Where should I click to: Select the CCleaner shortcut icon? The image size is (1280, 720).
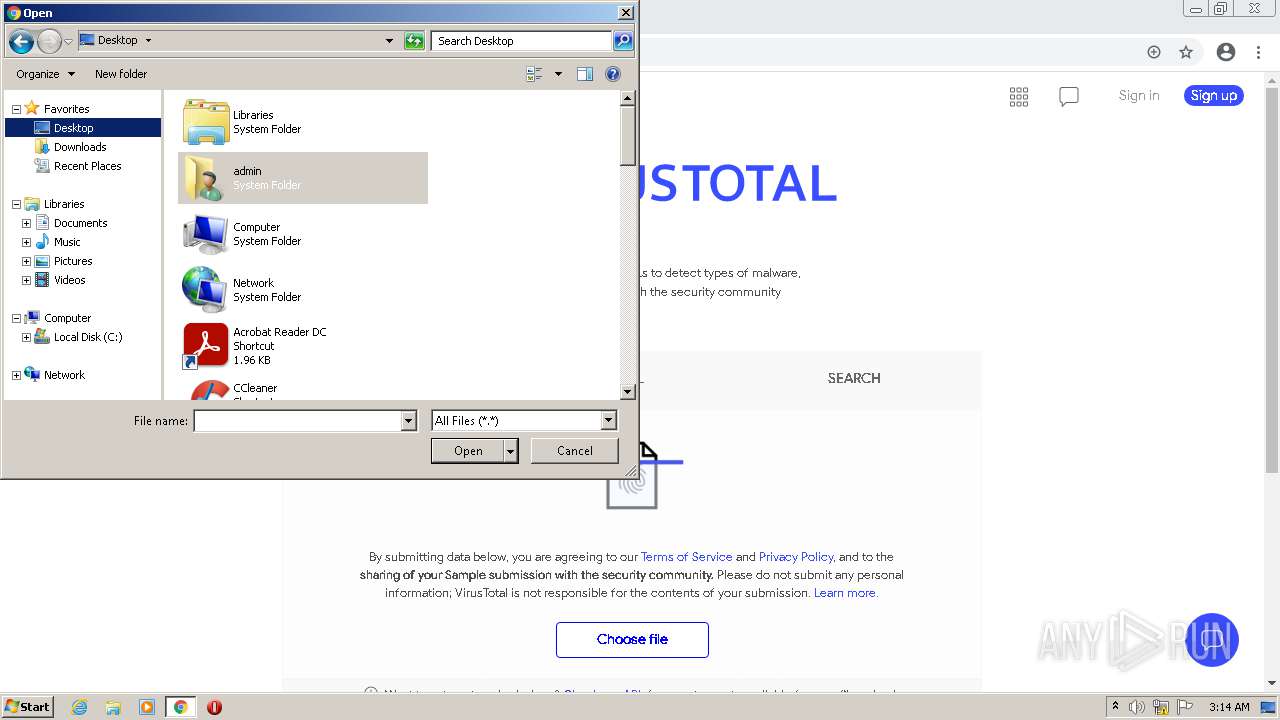point(206,391)
